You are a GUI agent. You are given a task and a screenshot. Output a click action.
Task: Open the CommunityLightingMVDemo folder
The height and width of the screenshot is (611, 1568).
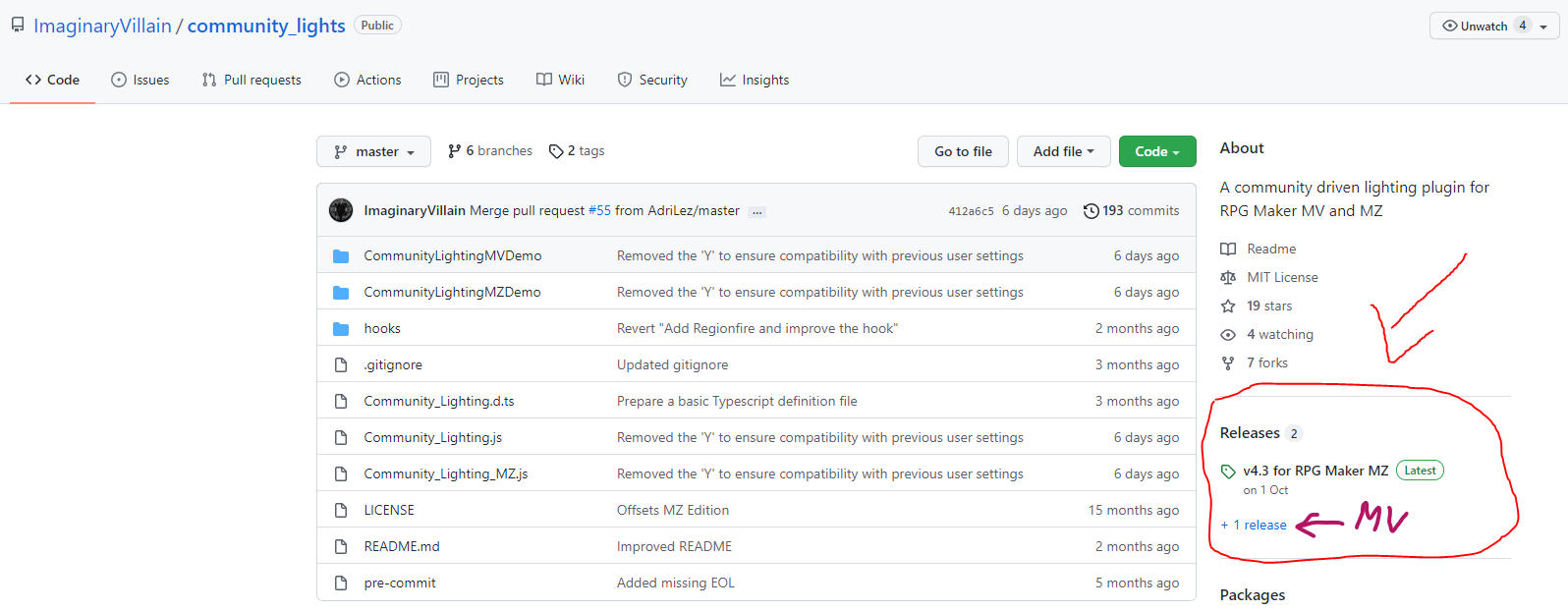[x=453, y=255]
